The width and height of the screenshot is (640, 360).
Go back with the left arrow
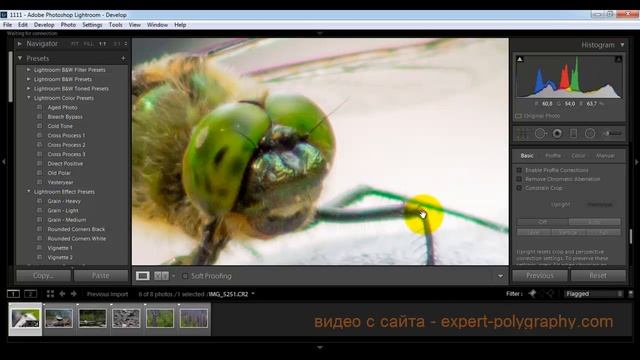(62, 294)
